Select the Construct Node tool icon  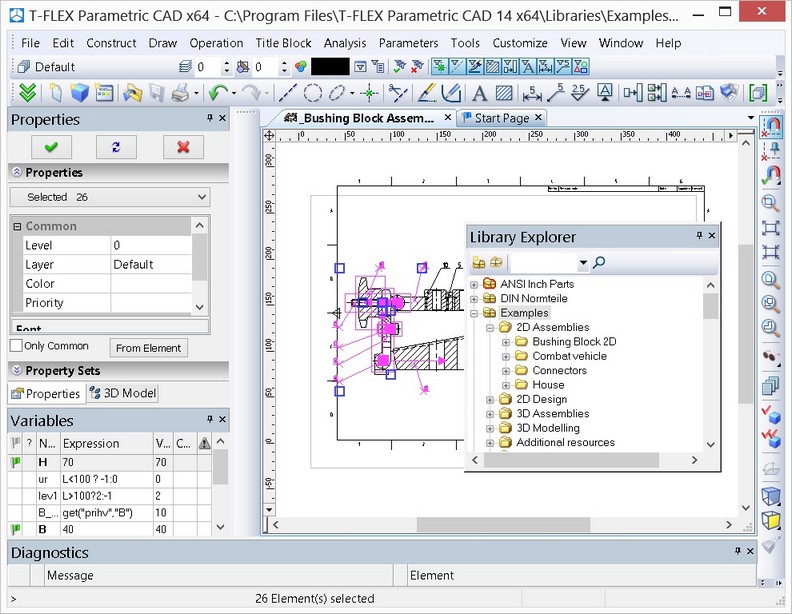click(369, 93)
